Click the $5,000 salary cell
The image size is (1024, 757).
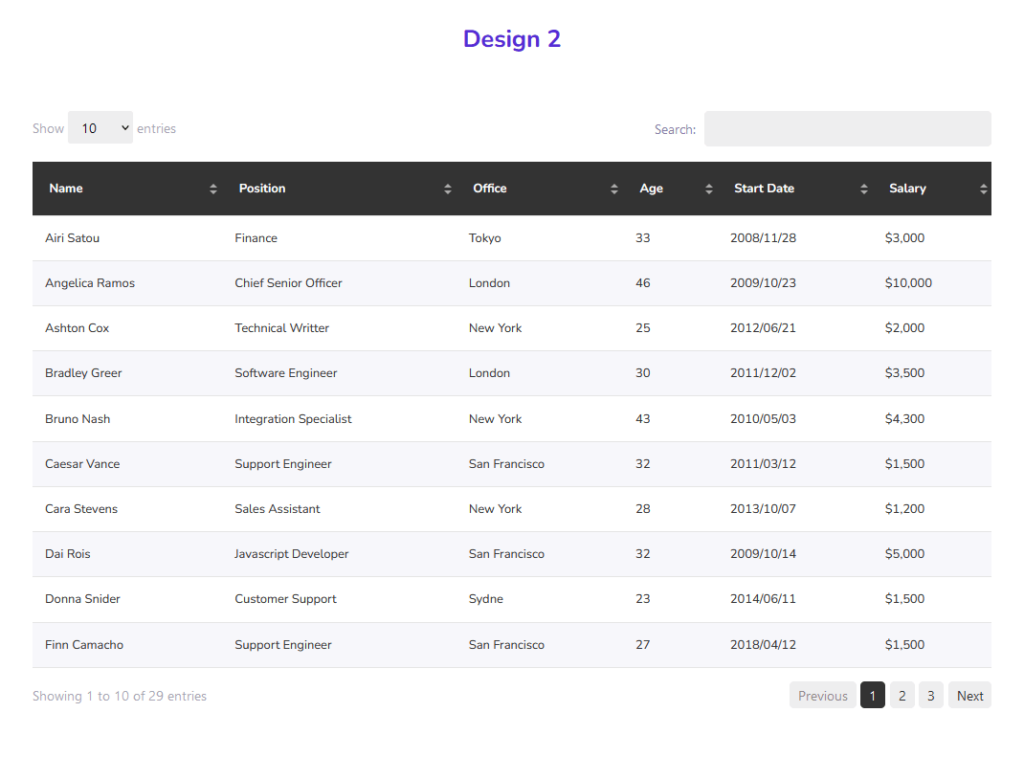pyautogui.click(x=904, y=554)
